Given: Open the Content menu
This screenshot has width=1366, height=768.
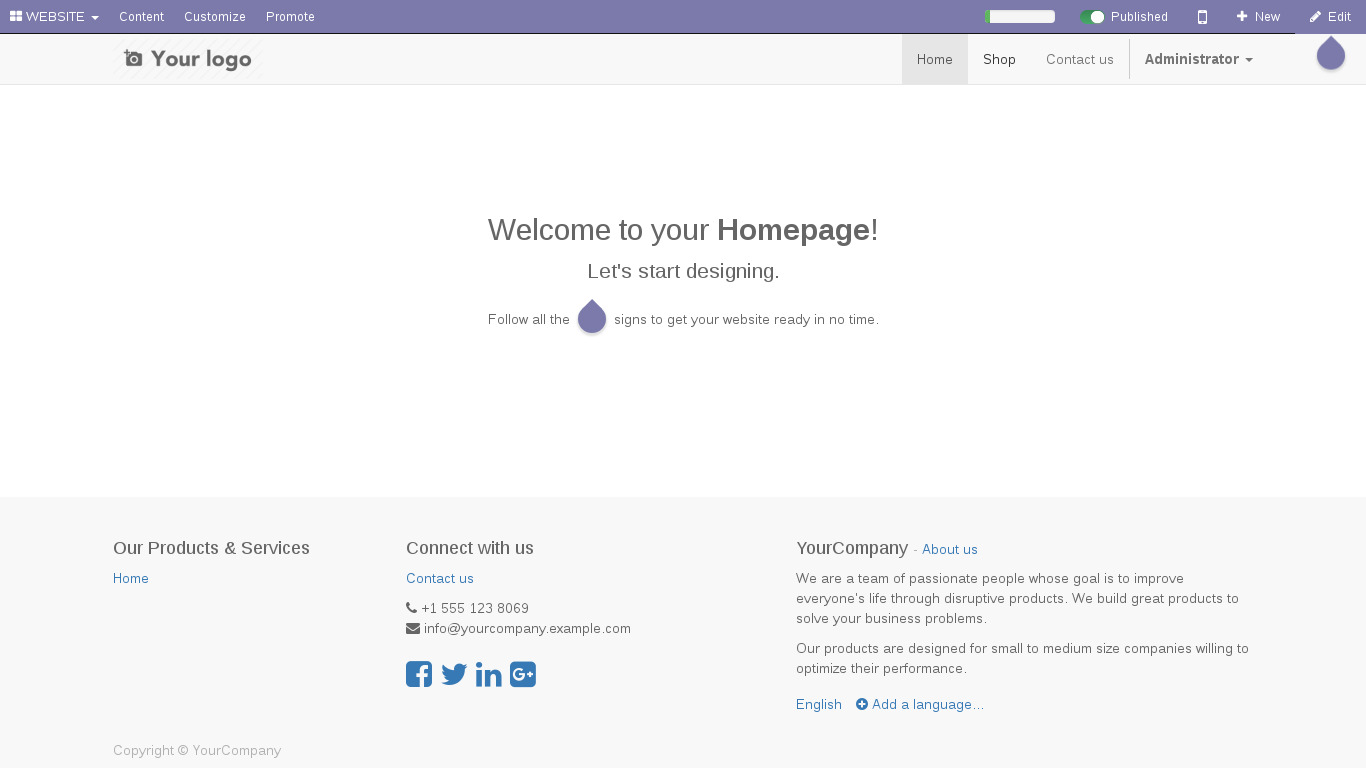Looking at the screenshot, I should tap(141, 16).
